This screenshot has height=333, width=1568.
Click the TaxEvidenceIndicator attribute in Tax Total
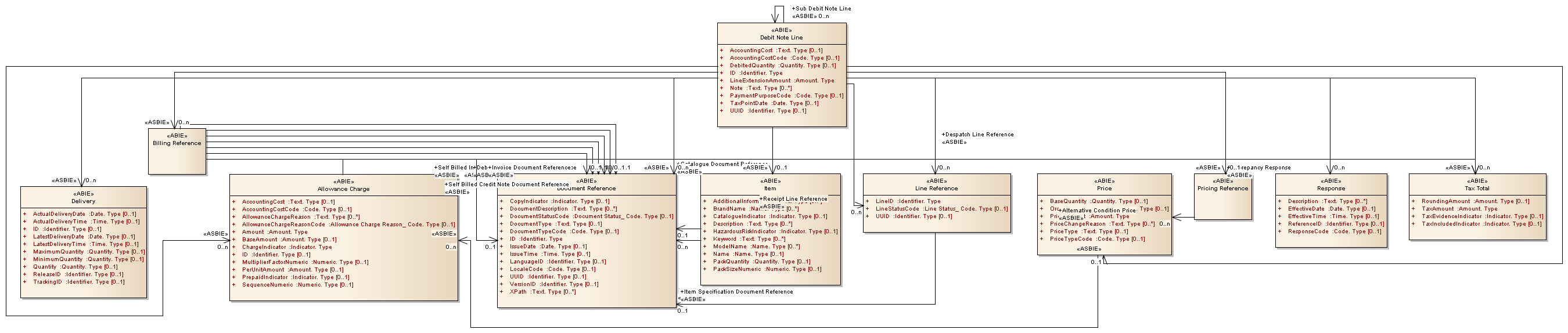pos(1481,216)
